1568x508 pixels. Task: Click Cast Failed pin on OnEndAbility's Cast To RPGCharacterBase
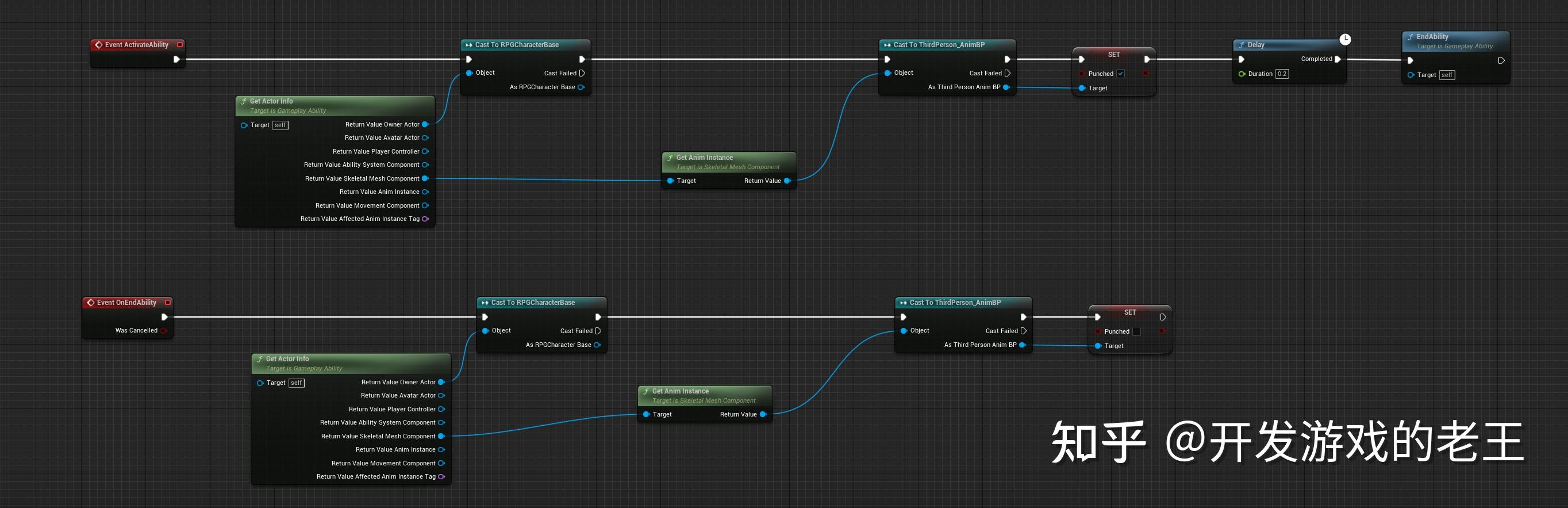coord(598,331)
